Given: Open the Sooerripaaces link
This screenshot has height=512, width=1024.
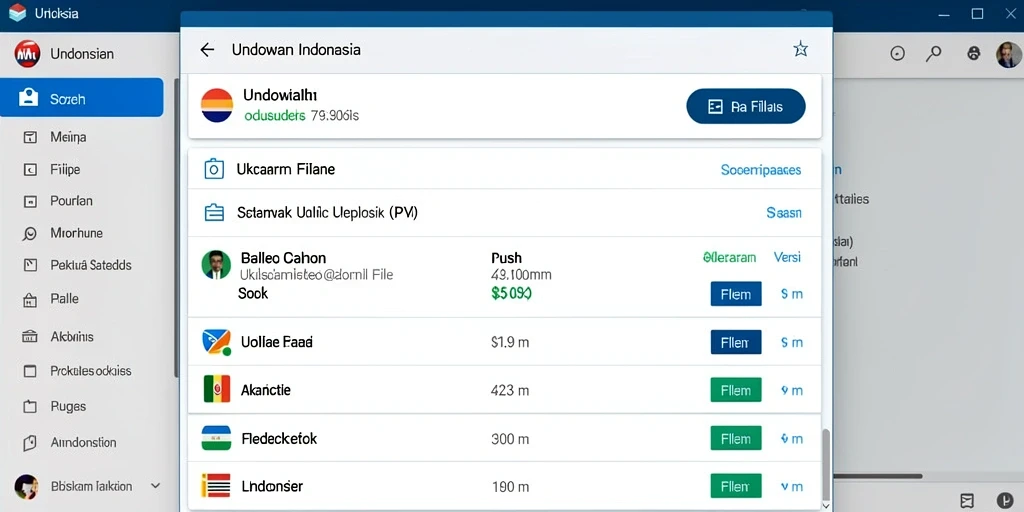Looking at the screenshot, I should point(761,170).
